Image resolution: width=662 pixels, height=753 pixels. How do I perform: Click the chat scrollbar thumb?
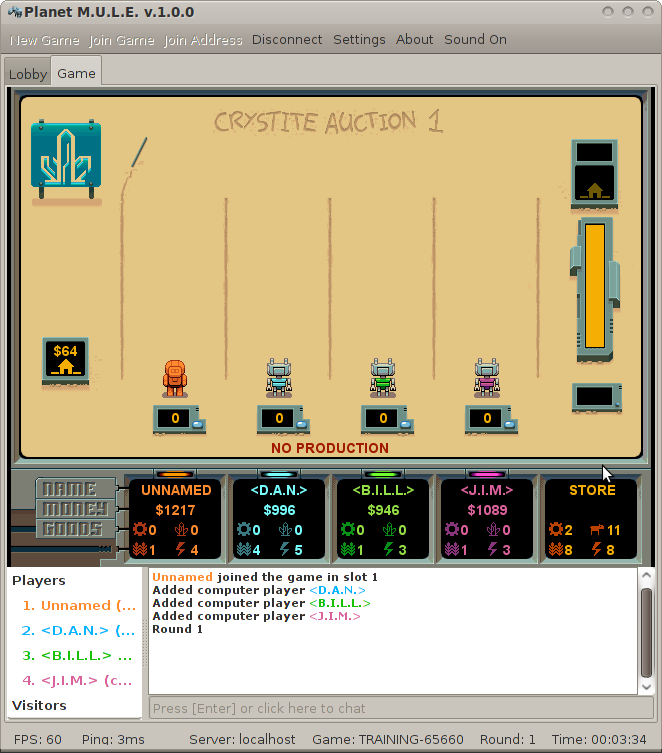646,632
